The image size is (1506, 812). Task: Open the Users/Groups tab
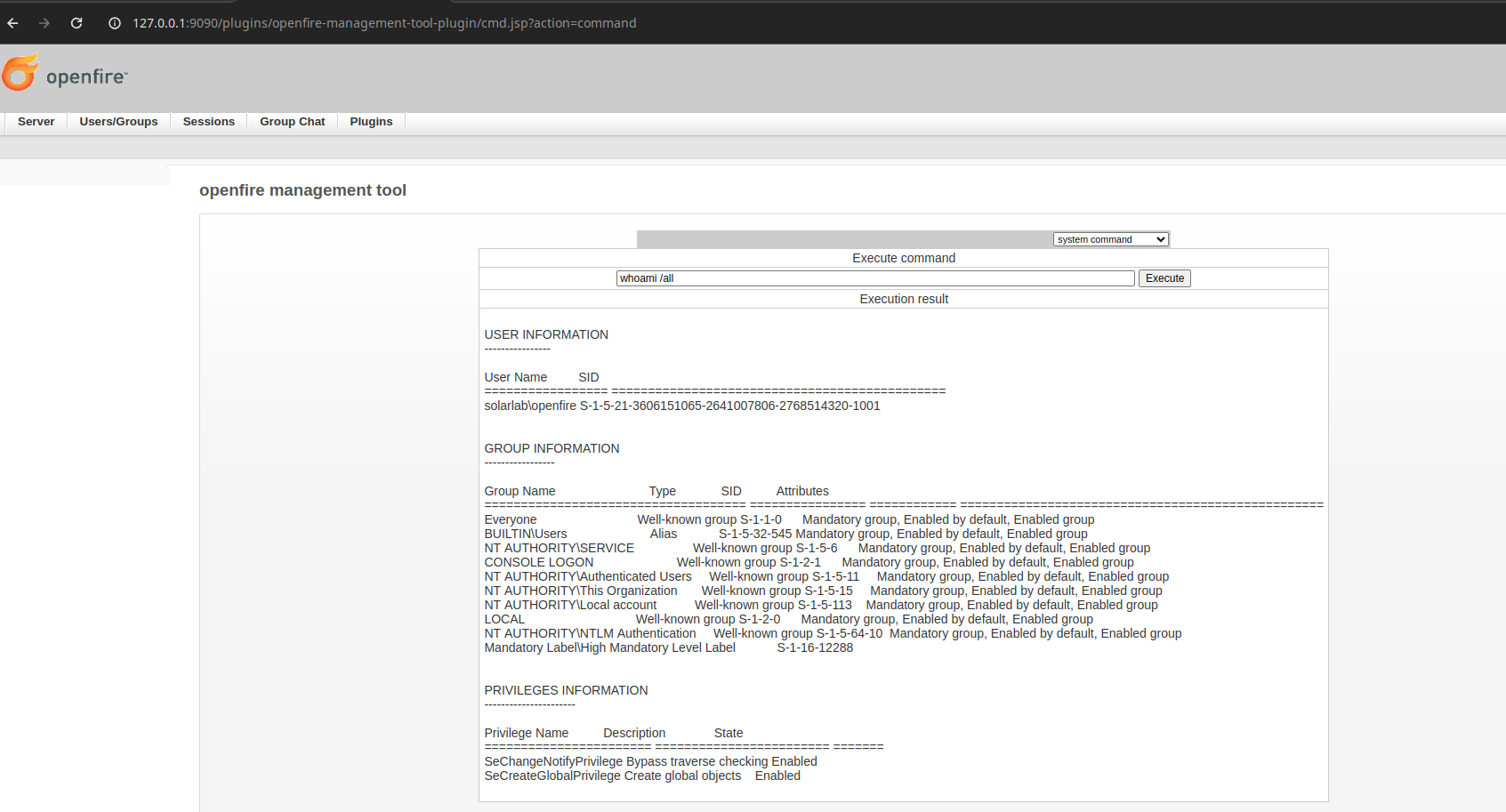click(118, 122)
